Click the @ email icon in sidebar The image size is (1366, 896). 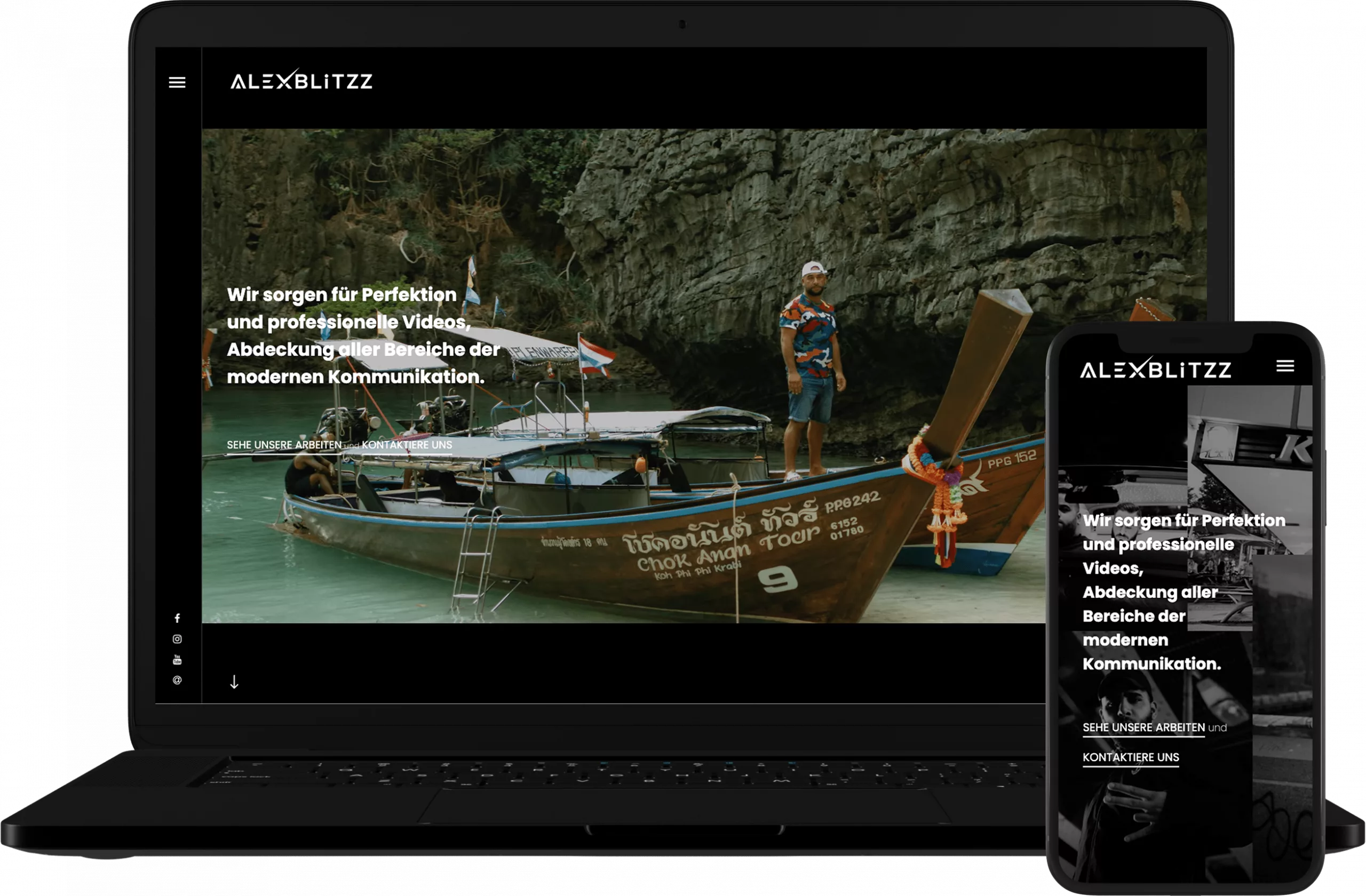177,681
